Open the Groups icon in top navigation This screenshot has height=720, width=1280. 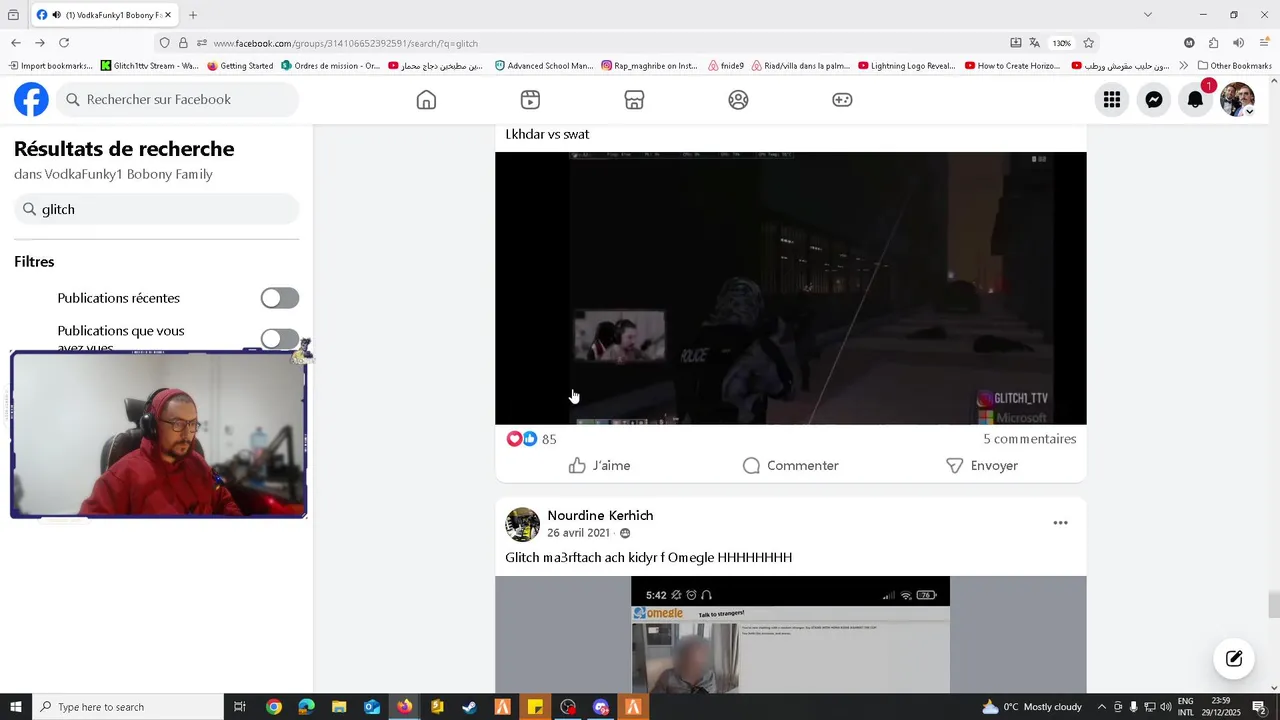(x=738, y=100)
